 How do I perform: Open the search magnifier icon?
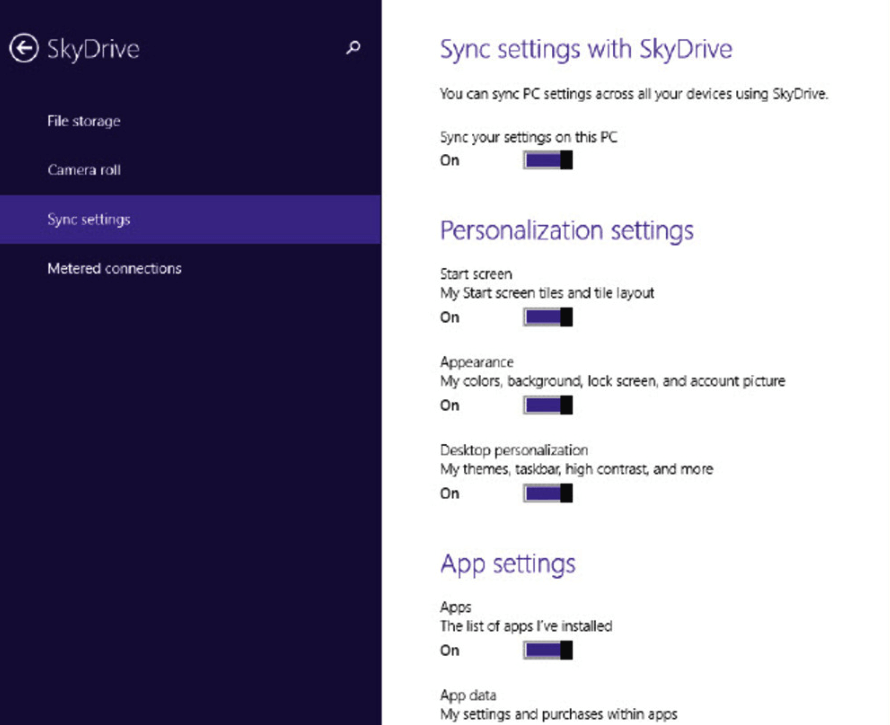pyautogui.click(x=353, y=48)
